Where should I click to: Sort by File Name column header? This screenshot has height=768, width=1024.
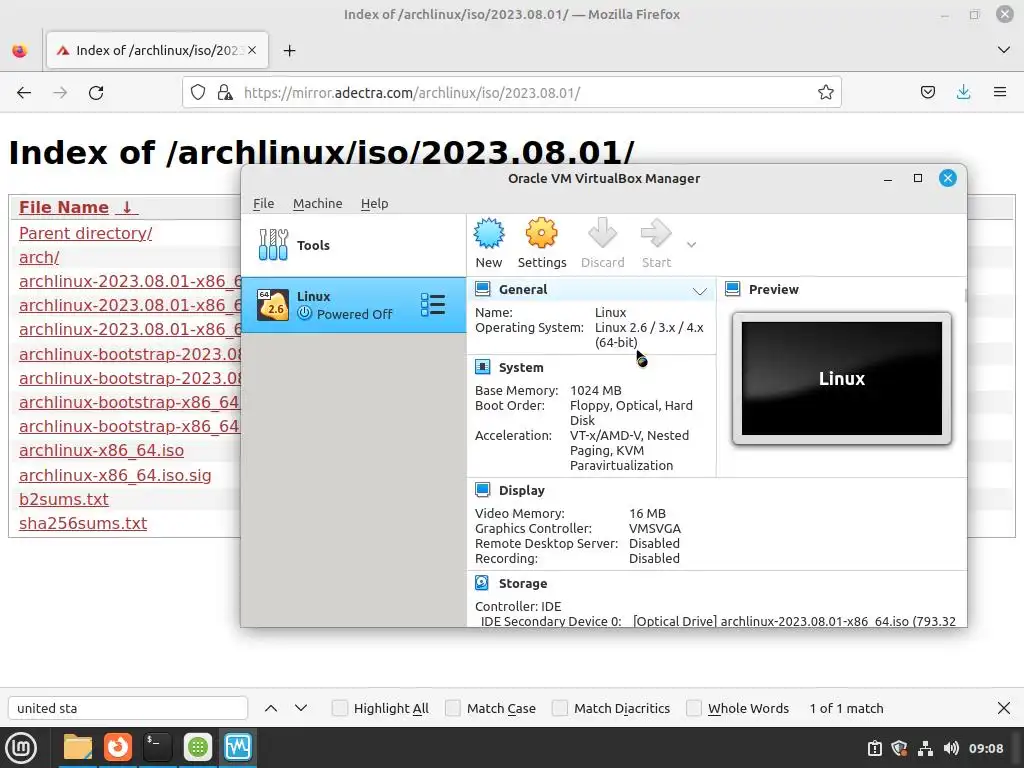click(78, 207)
